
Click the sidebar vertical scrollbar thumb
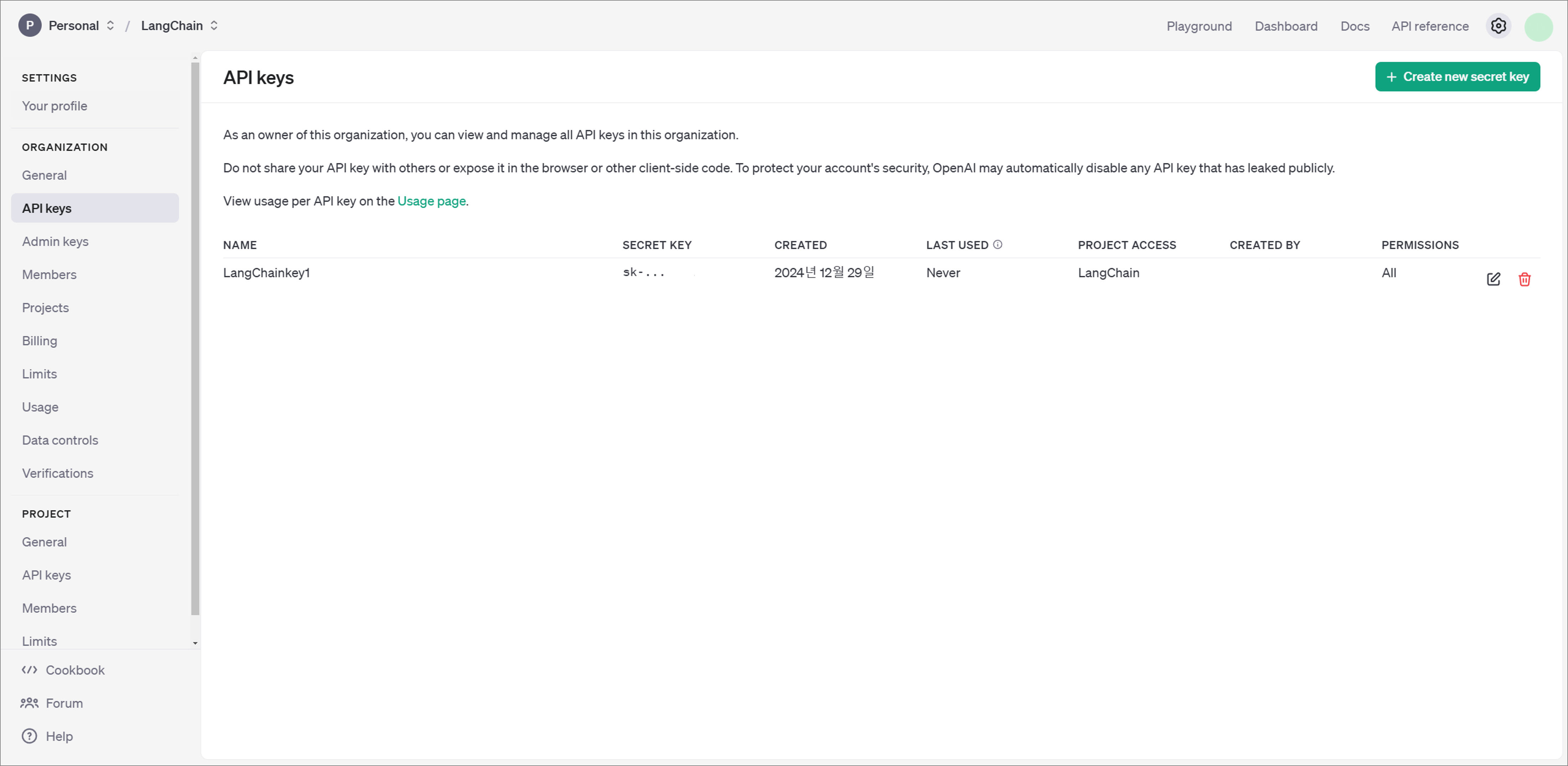(x=195, y=338)
